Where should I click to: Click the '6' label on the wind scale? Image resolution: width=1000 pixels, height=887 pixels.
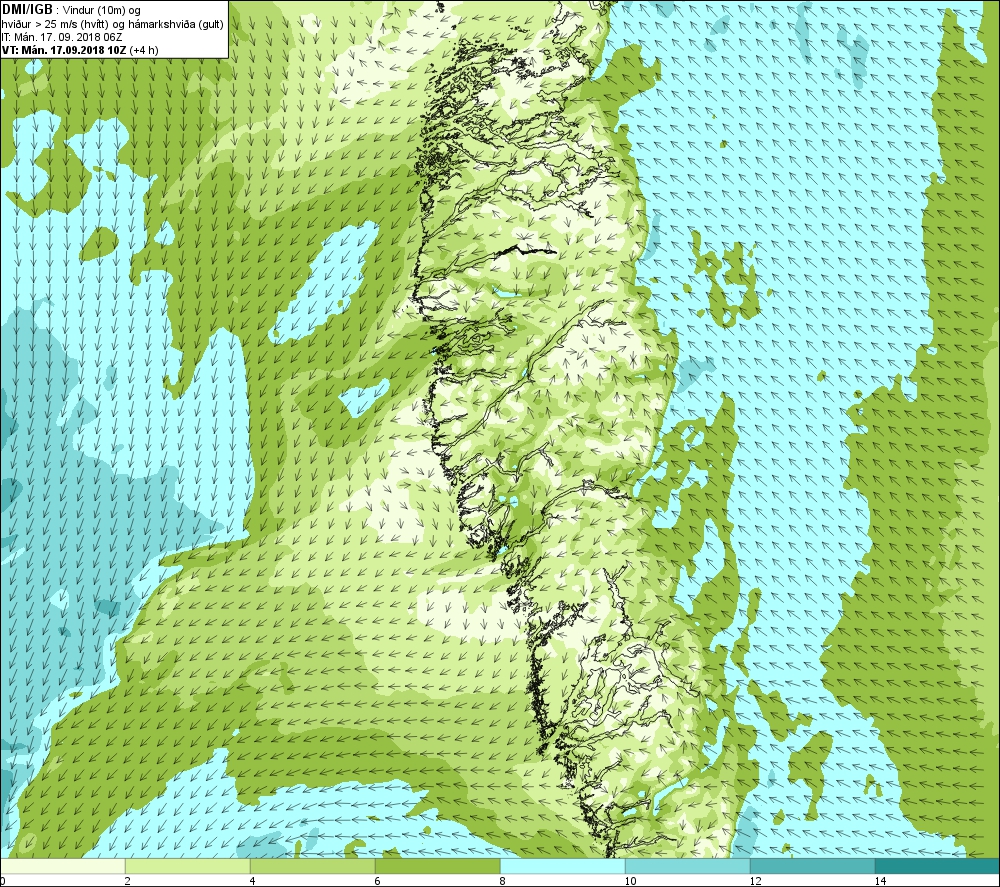pyautogui.click(x=377, y=881)
